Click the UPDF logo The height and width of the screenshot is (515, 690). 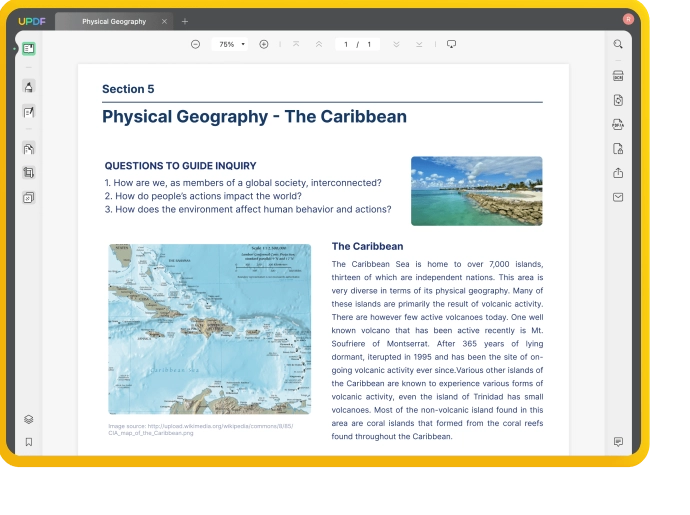coord(32,21)
